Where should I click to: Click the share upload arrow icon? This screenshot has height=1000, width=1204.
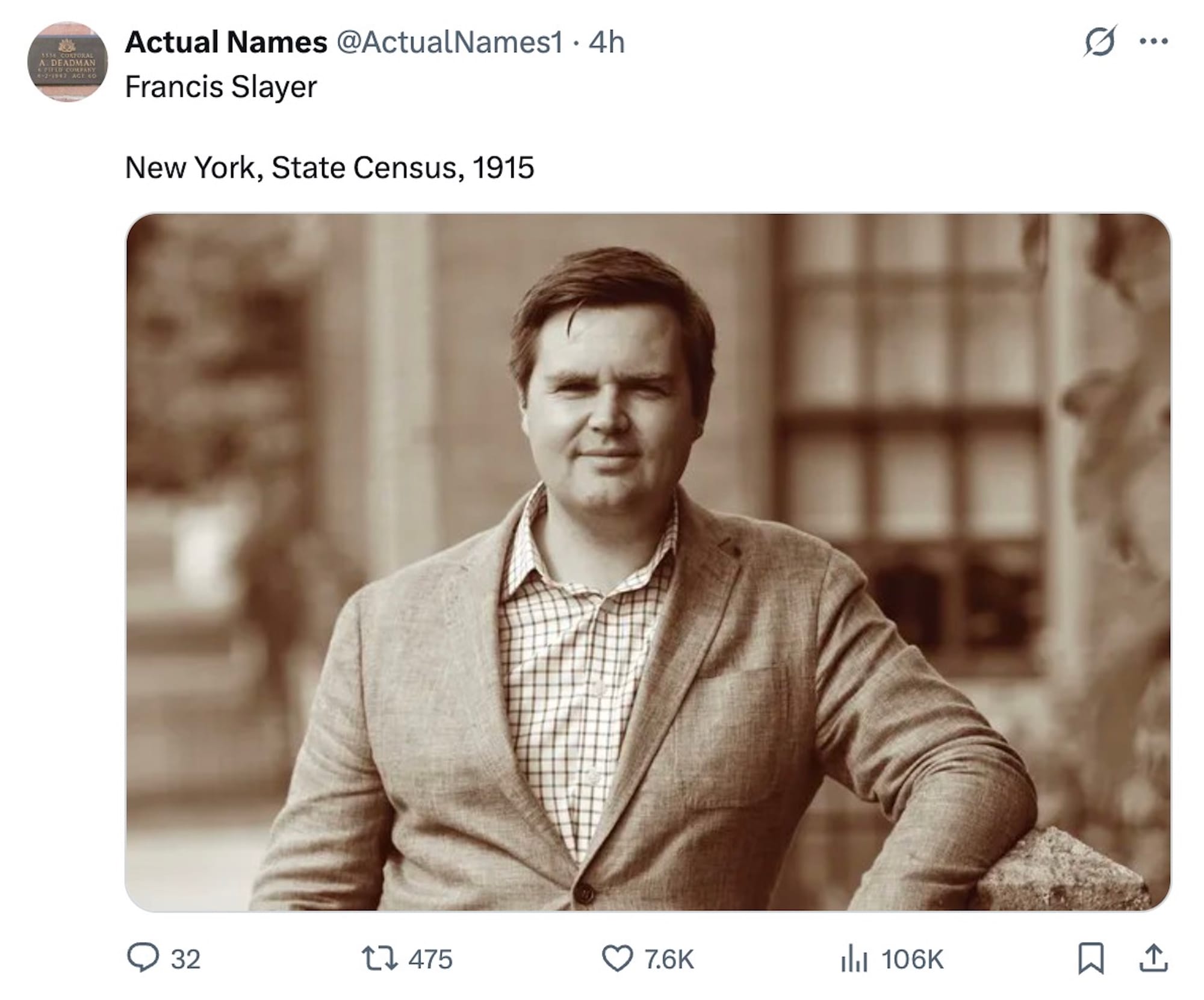point(1153,958)
